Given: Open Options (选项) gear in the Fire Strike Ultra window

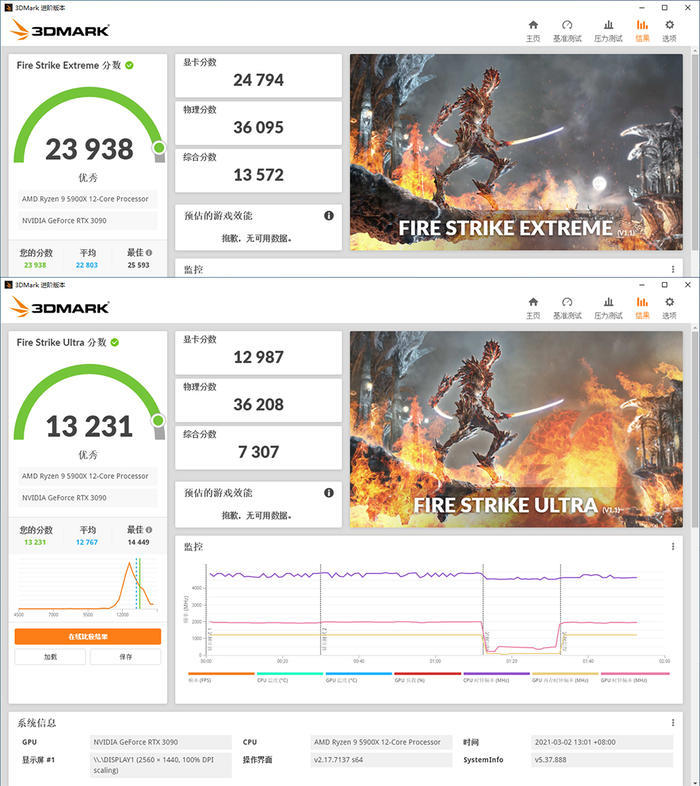Looking at the screenshot, I should tap(669, 308).
